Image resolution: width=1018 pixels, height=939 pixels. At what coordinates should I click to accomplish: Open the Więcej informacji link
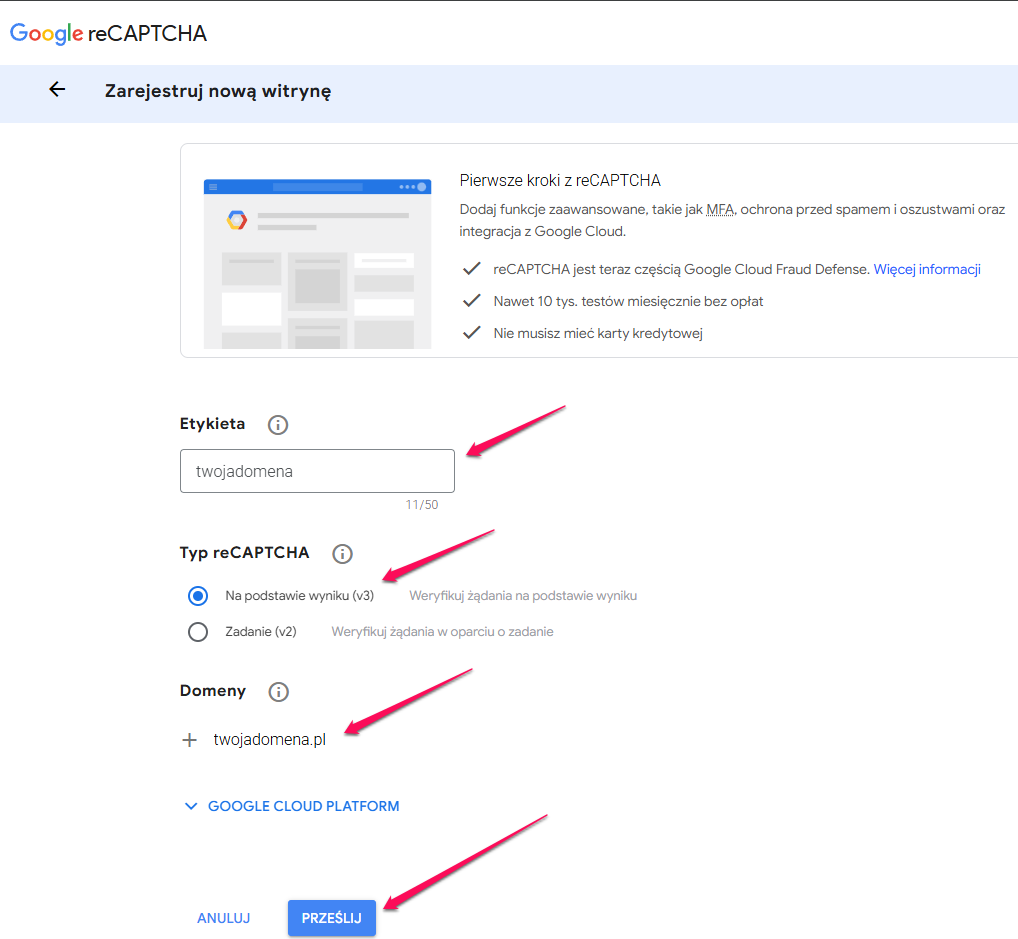pyautogui.click(x=926, y=269)
